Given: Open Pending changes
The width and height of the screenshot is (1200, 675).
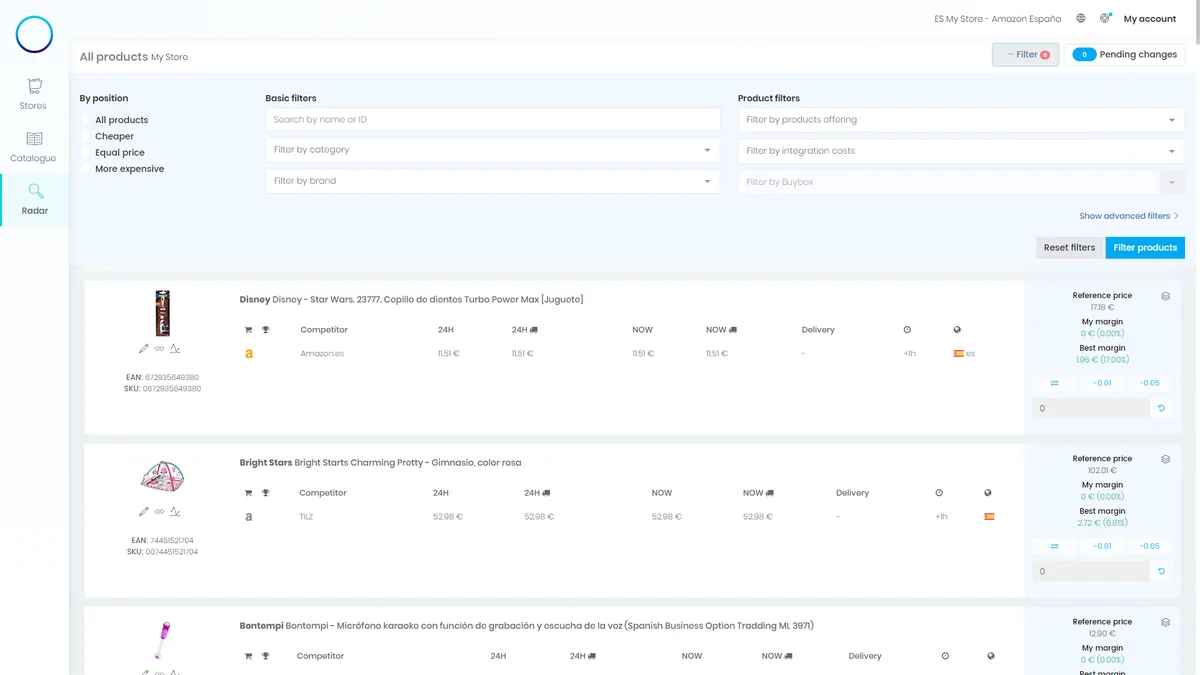Looking at the screenshot, I should coord(1125,55).
